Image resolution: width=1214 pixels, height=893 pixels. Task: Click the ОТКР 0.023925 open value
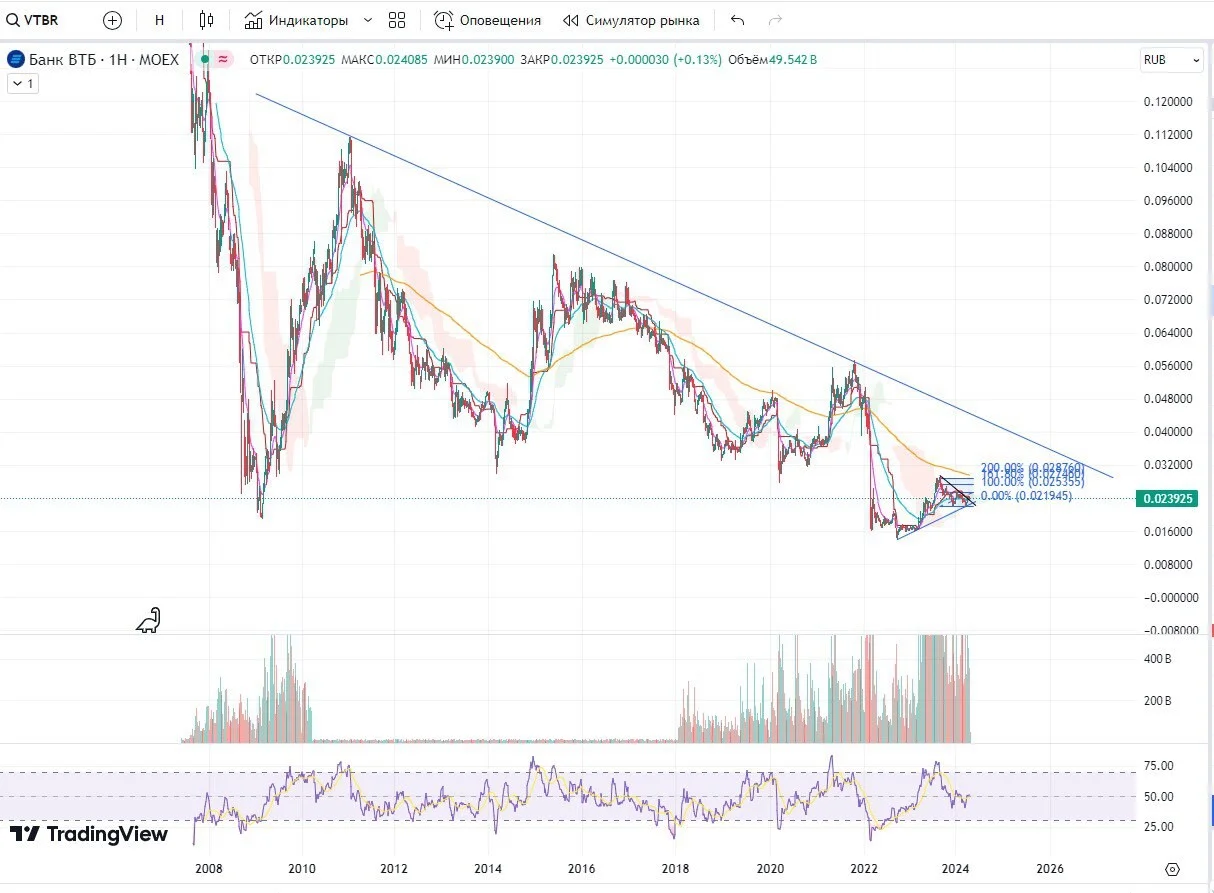[292, 60]
